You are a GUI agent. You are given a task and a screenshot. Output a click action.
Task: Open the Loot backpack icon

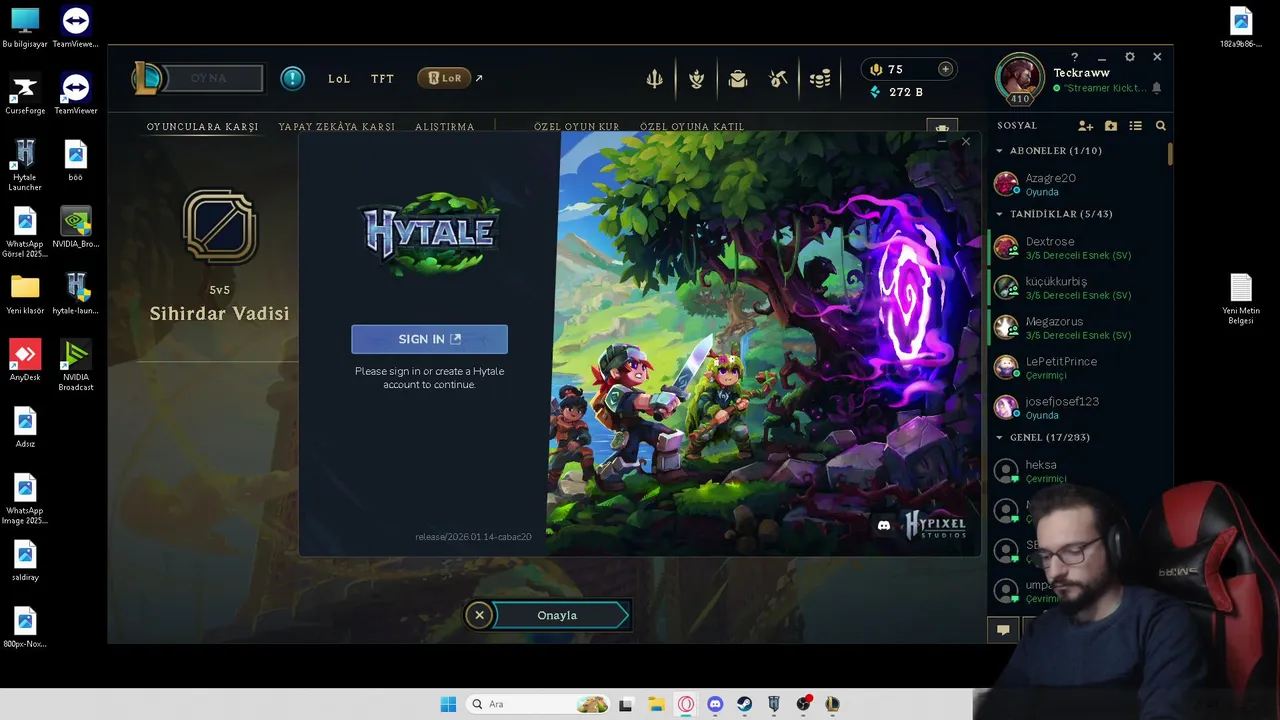[738, 79]
